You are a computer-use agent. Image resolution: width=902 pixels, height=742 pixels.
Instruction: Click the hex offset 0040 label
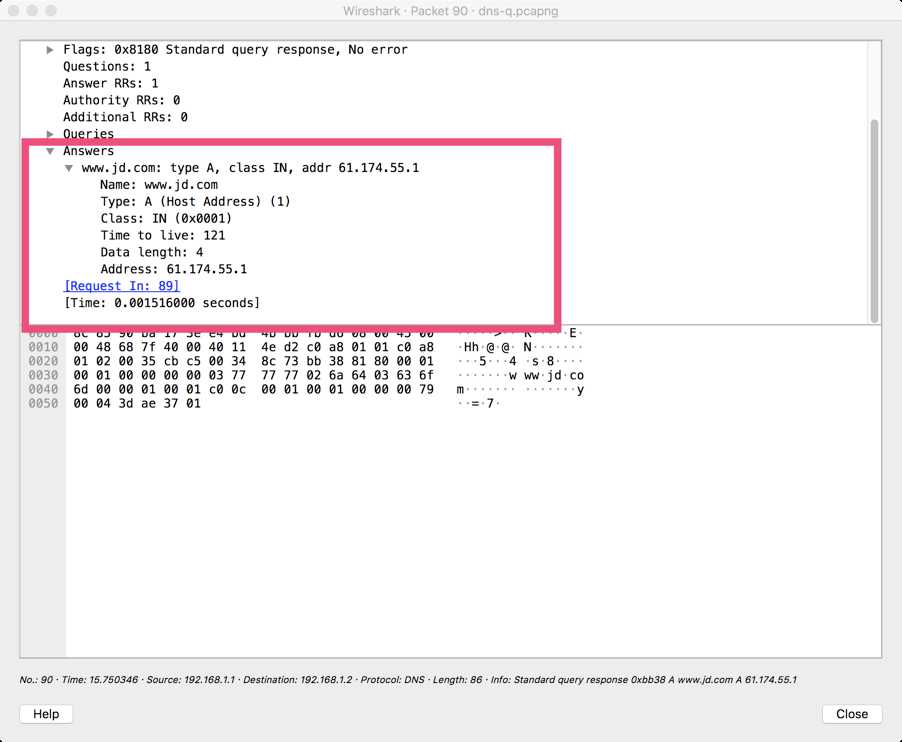[x=43, y=389]
